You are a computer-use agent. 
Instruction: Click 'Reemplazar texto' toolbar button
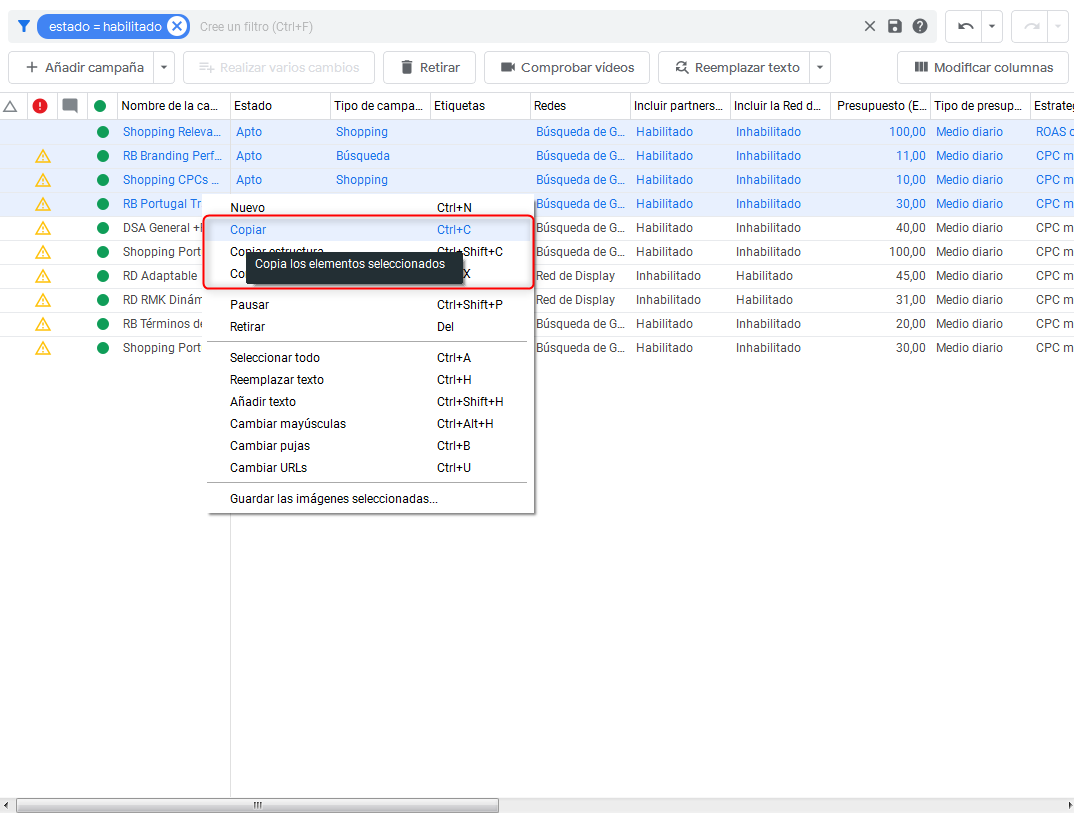[x=734, y=68]
